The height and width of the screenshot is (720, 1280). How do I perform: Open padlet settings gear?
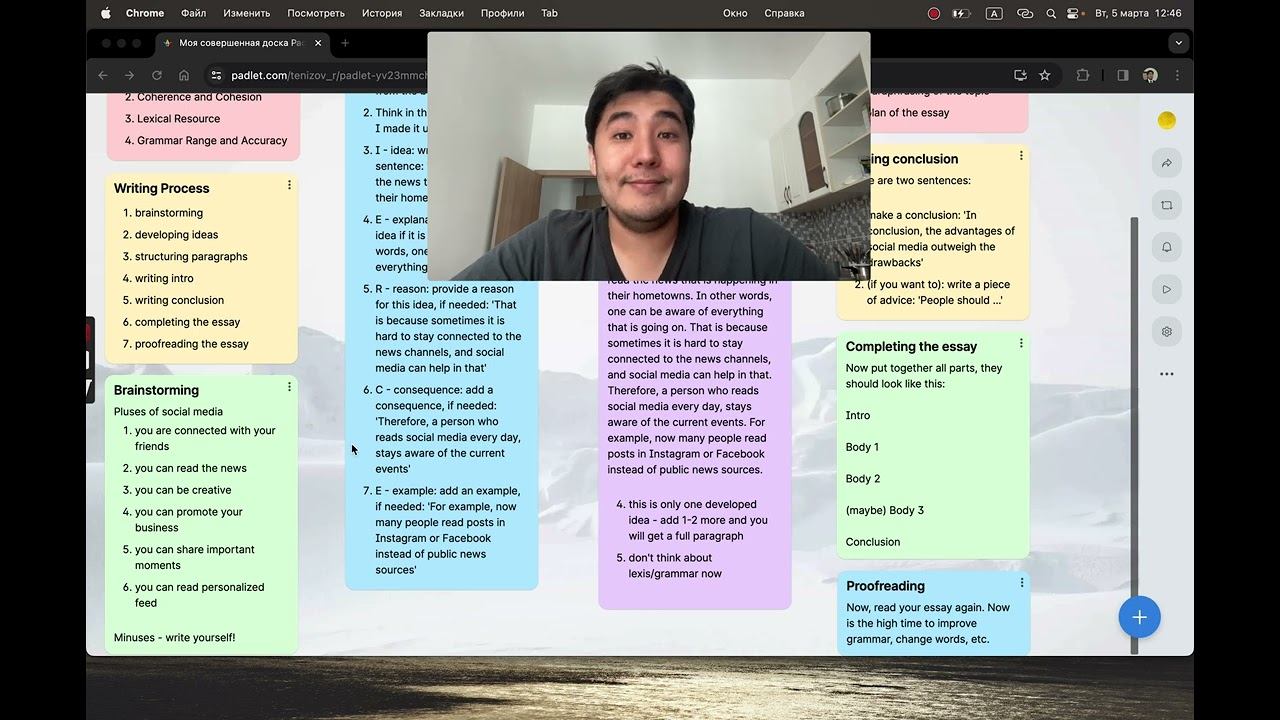point(1166,331)
